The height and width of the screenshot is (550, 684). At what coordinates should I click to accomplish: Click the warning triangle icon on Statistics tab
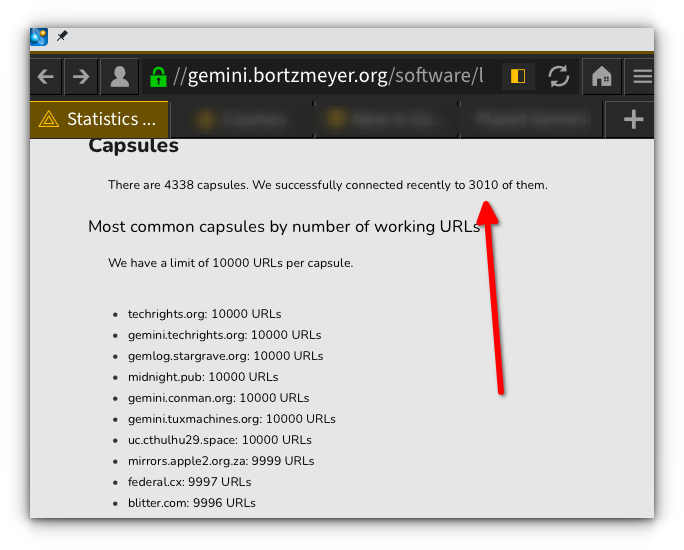(48, 119)
